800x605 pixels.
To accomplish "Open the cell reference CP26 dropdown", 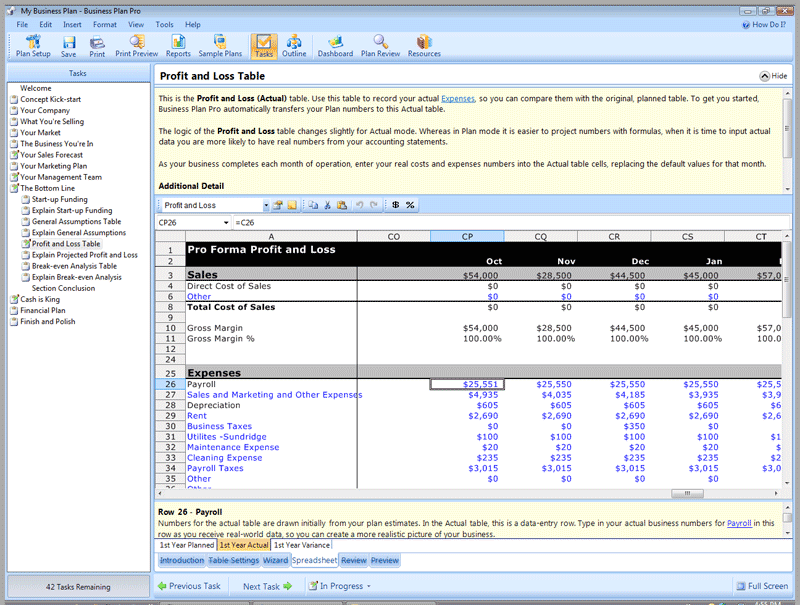I will [225, 222].
